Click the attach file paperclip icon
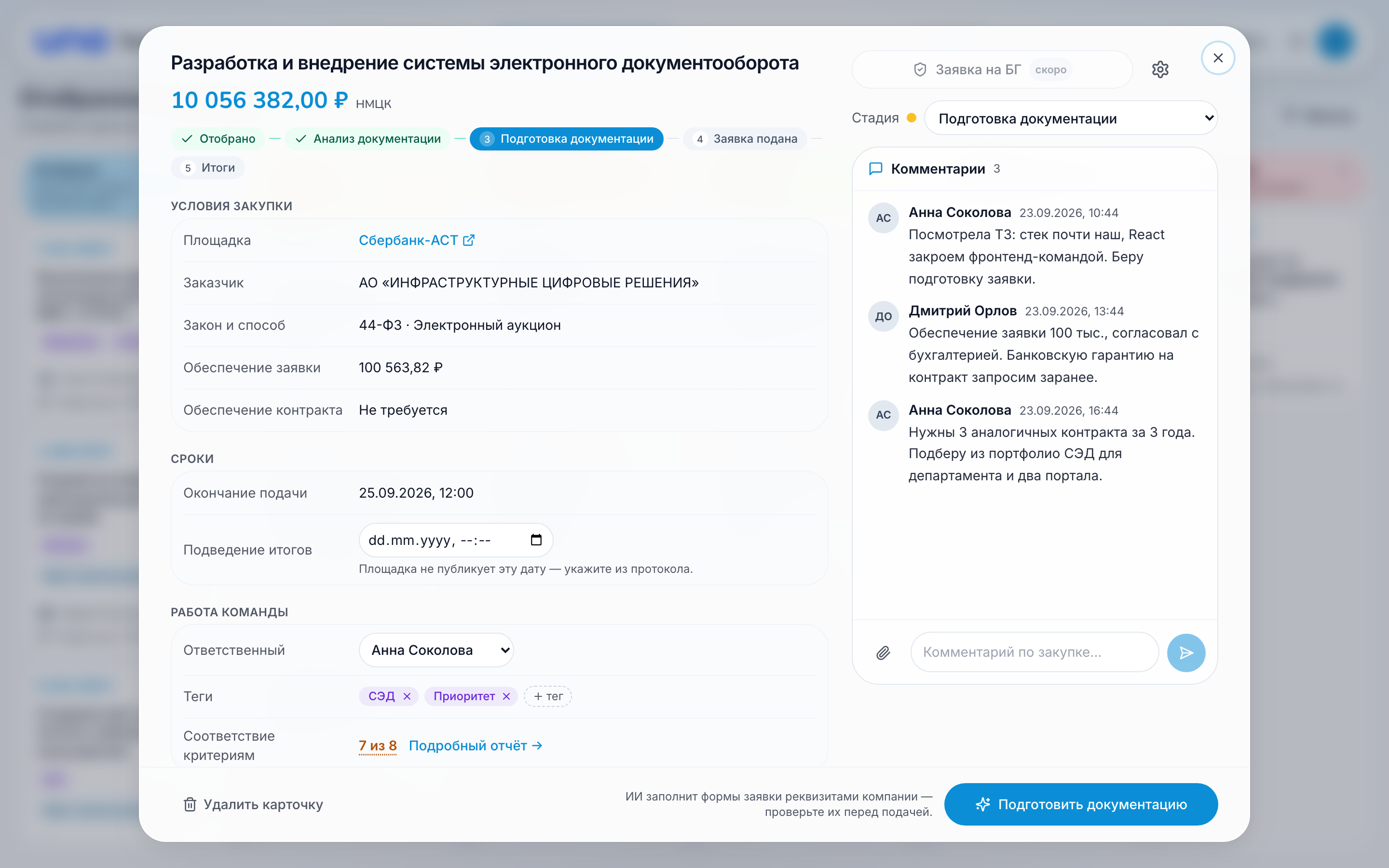This screenshot has height=868, width=1389. click(884, 653)
